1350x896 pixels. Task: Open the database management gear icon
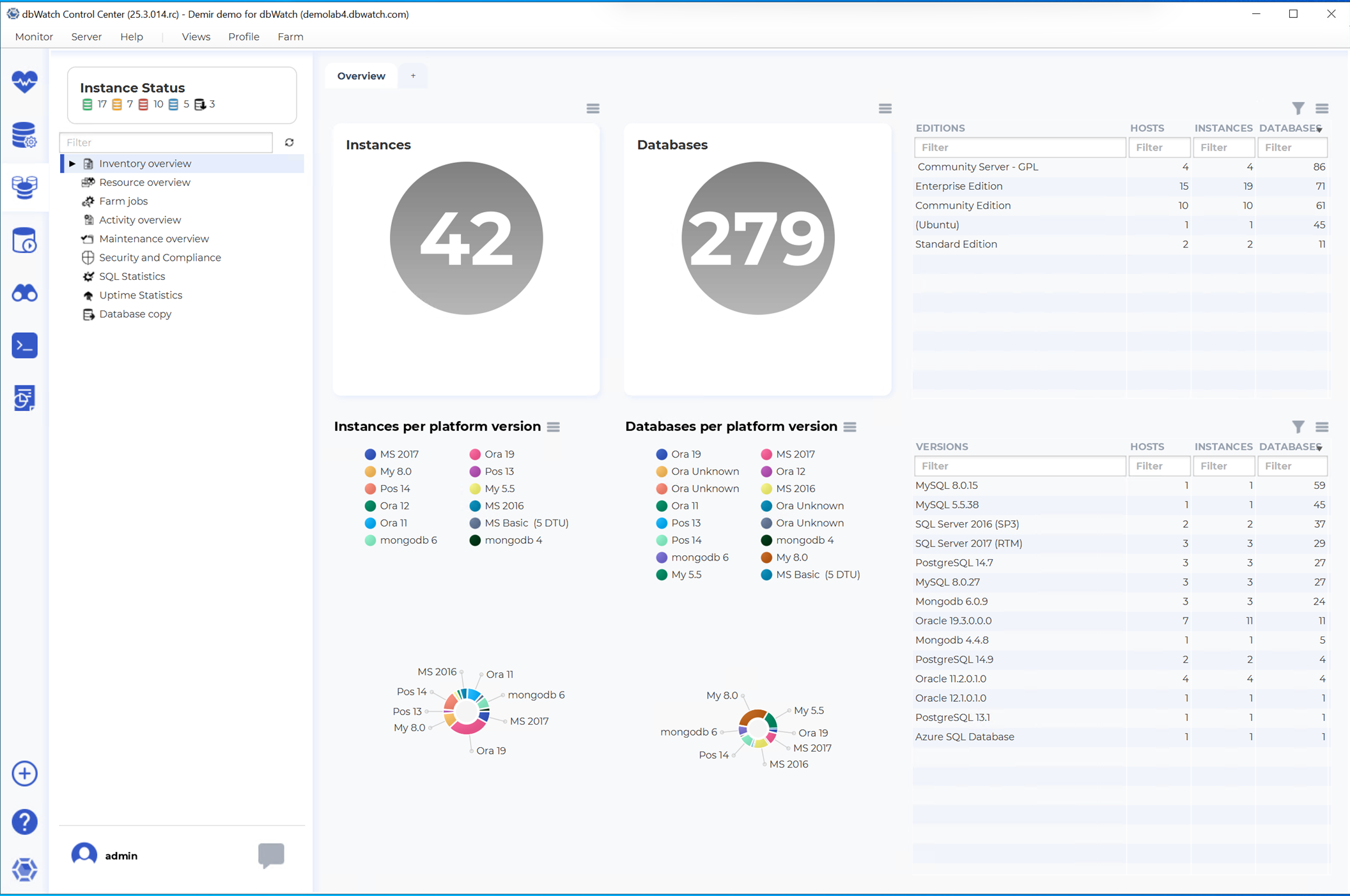click(24, 135)
